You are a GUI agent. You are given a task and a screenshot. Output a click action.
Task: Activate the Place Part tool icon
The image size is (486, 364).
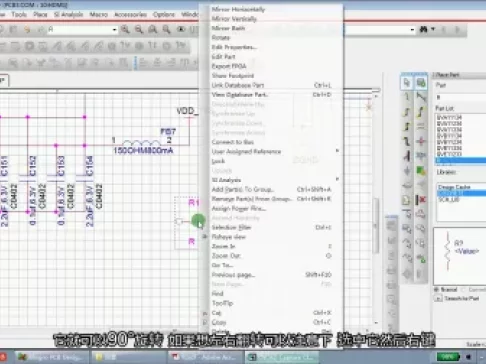pos(421,83)
